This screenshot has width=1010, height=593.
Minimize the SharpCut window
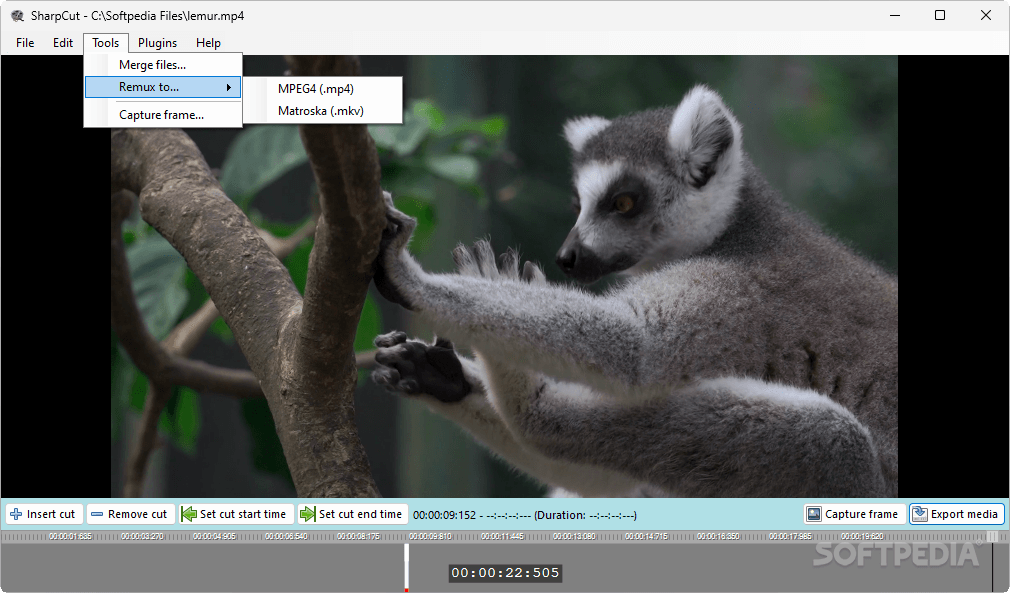895,15
